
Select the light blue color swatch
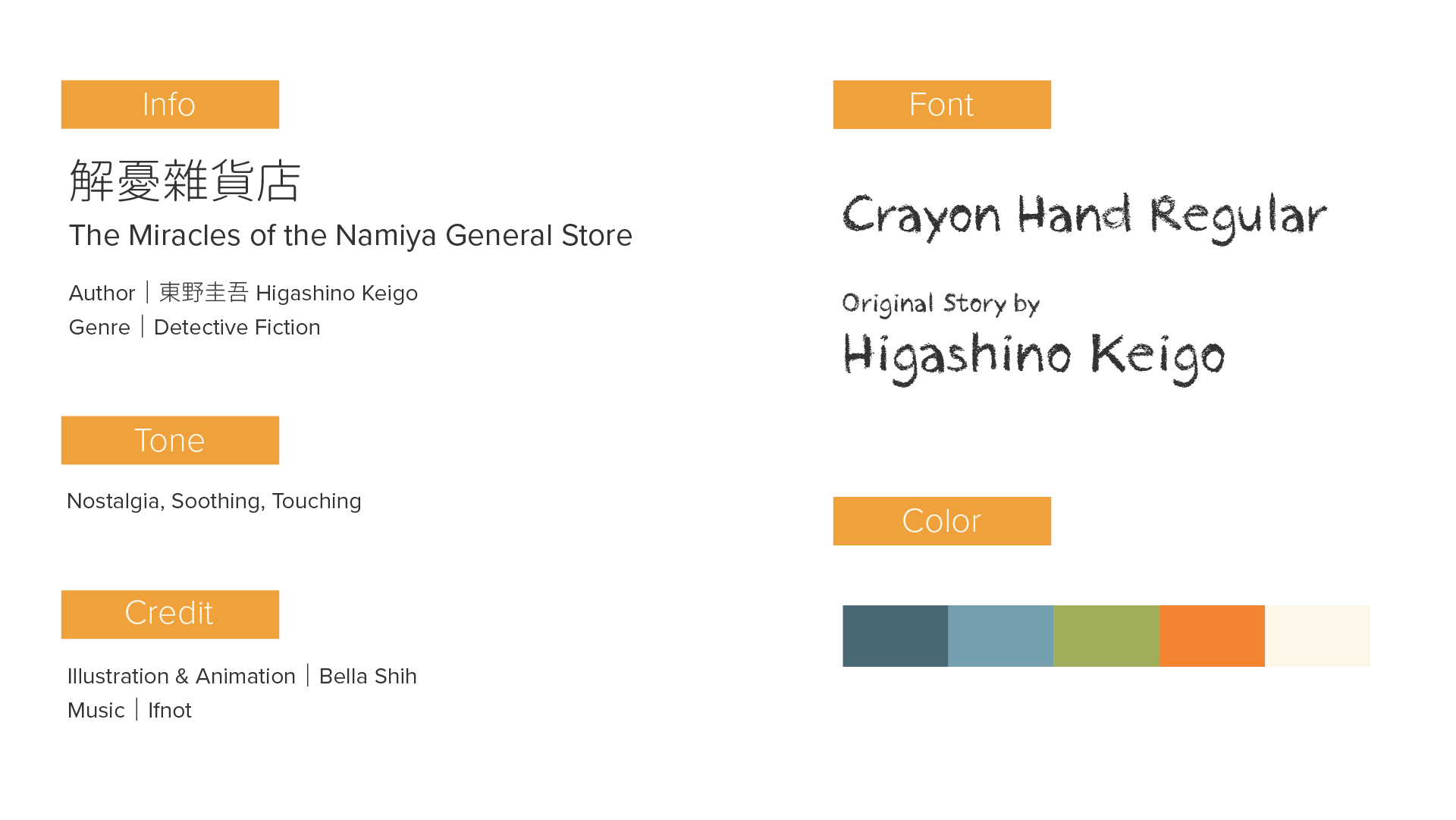pyautogui.click(x=1000, y=636)
